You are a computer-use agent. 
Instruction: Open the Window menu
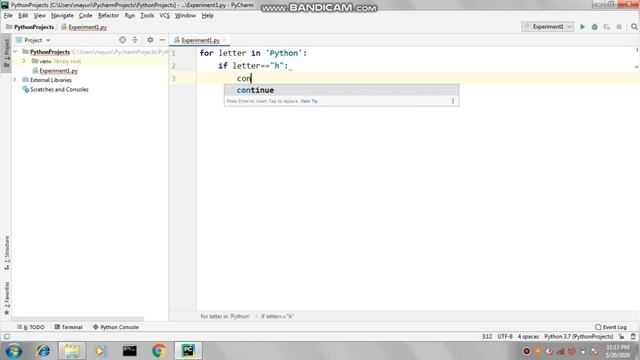click(x=185, y=16)
